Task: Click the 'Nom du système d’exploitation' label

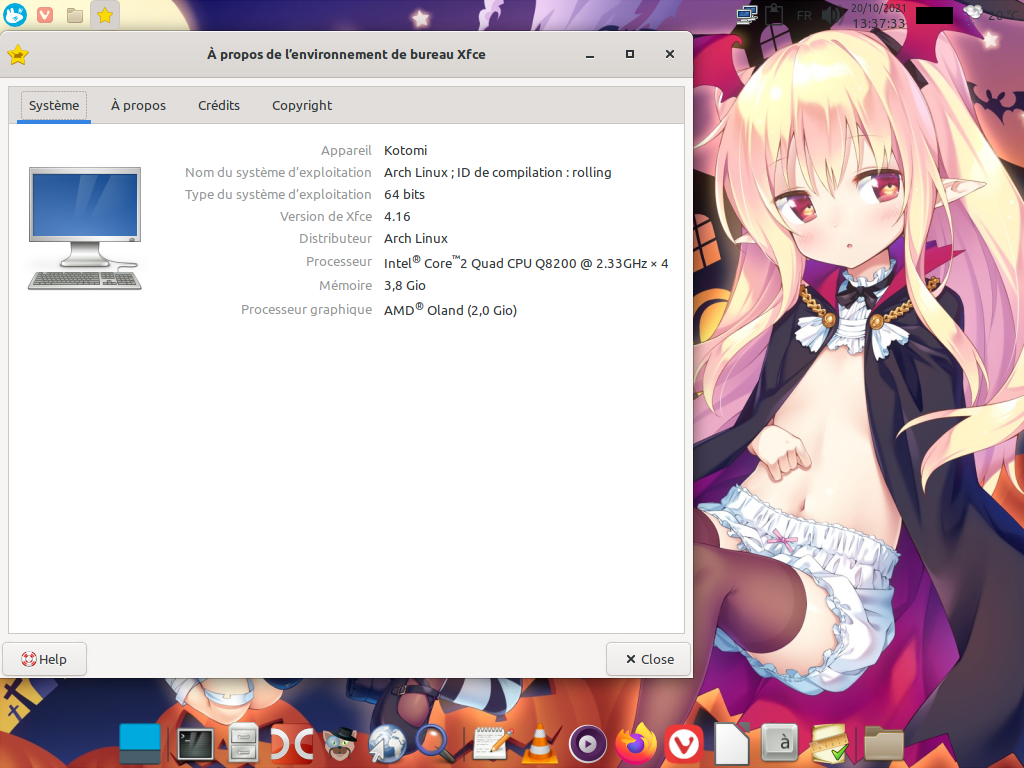Action: pyautogui.click(x=278, y=172)
